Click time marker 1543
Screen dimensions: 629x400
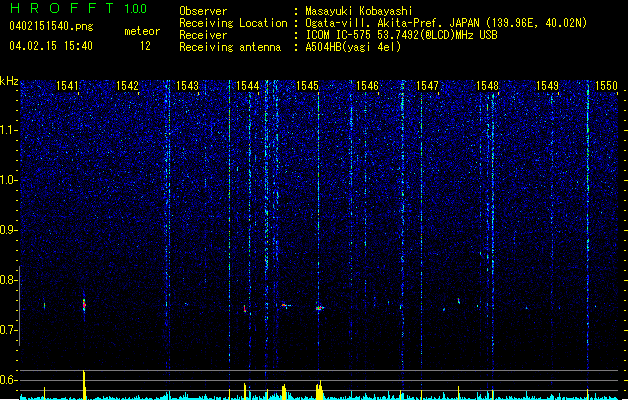pos(187,86)
